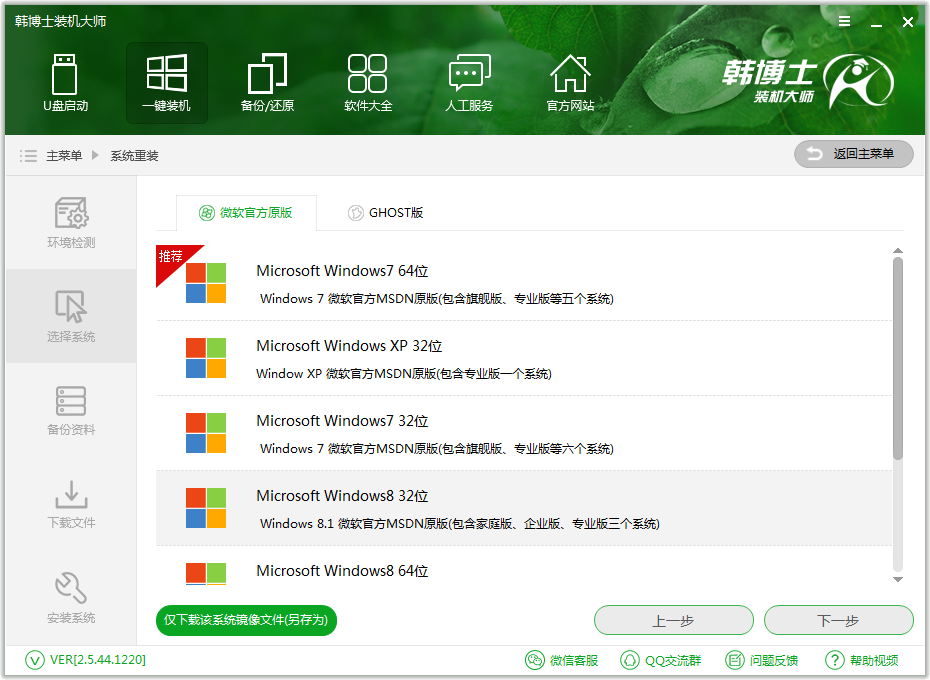Switch to the 微软官方原版 tab
This screenshot has height=680, width=930.
246,212
